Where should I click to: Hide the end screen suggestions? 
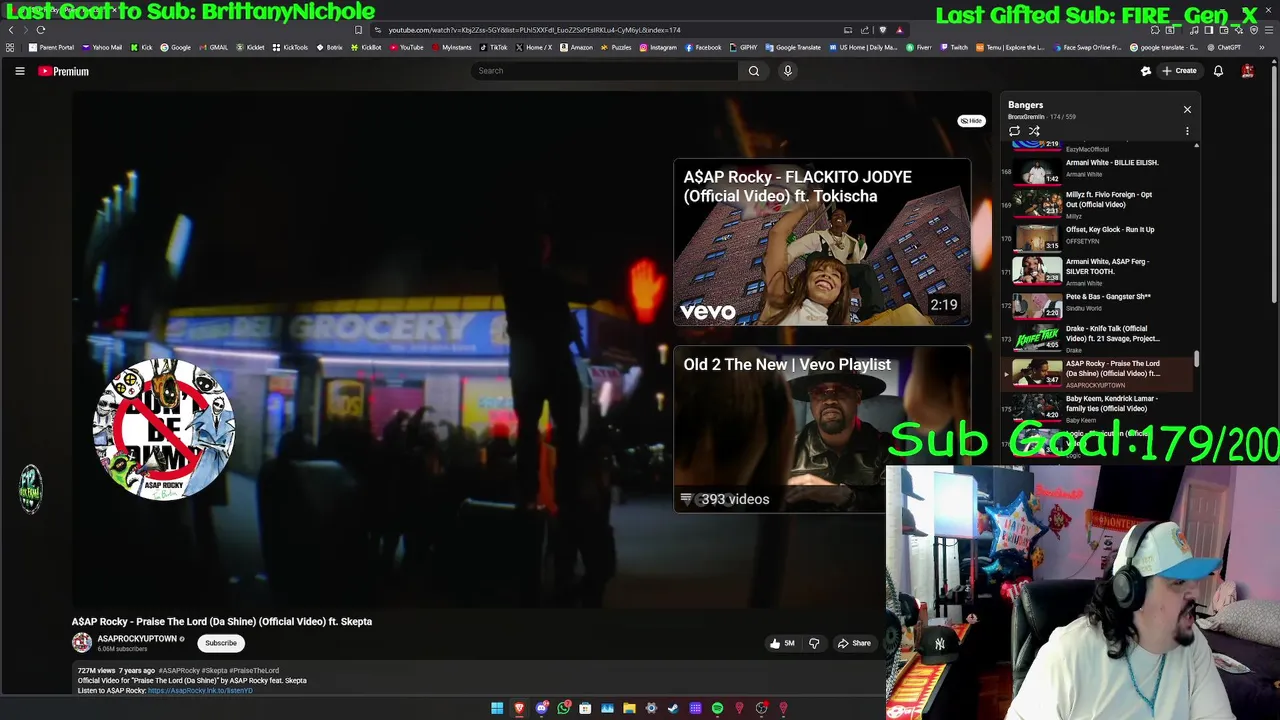971,121
